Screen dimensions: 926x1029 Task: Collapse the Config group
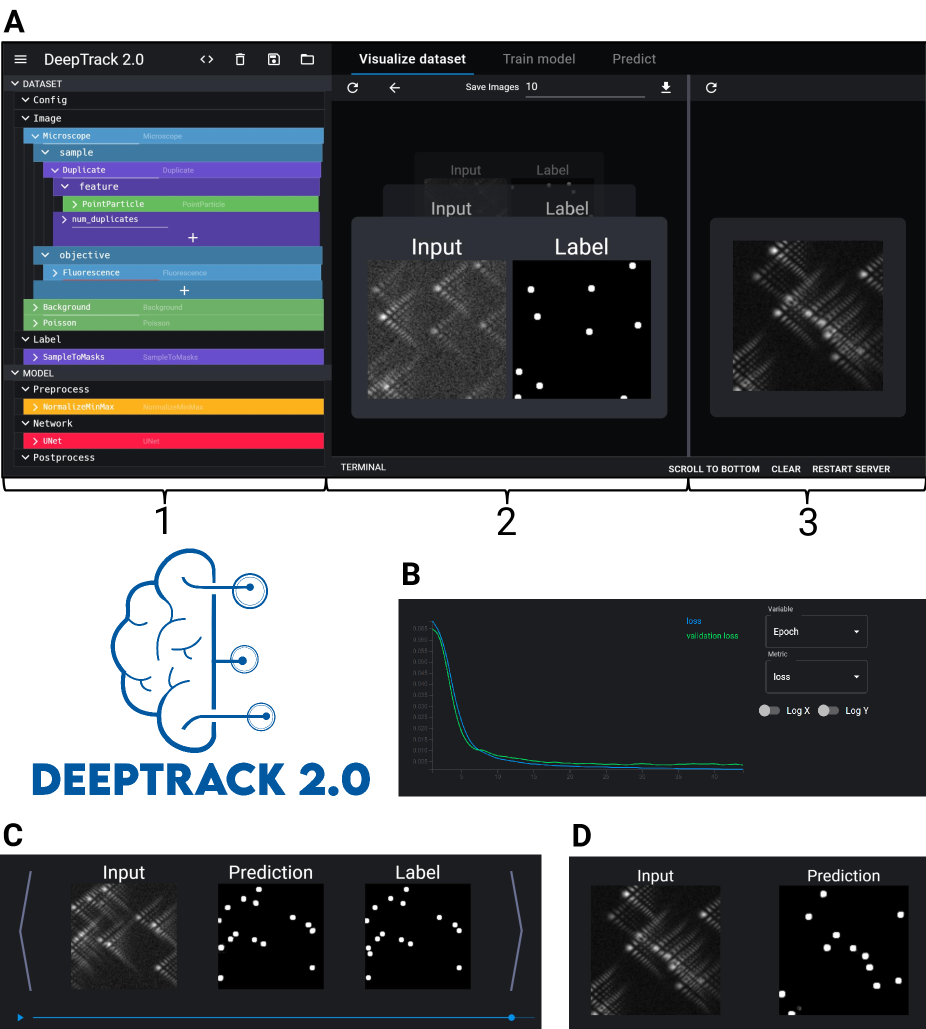[x=26, y=100]
